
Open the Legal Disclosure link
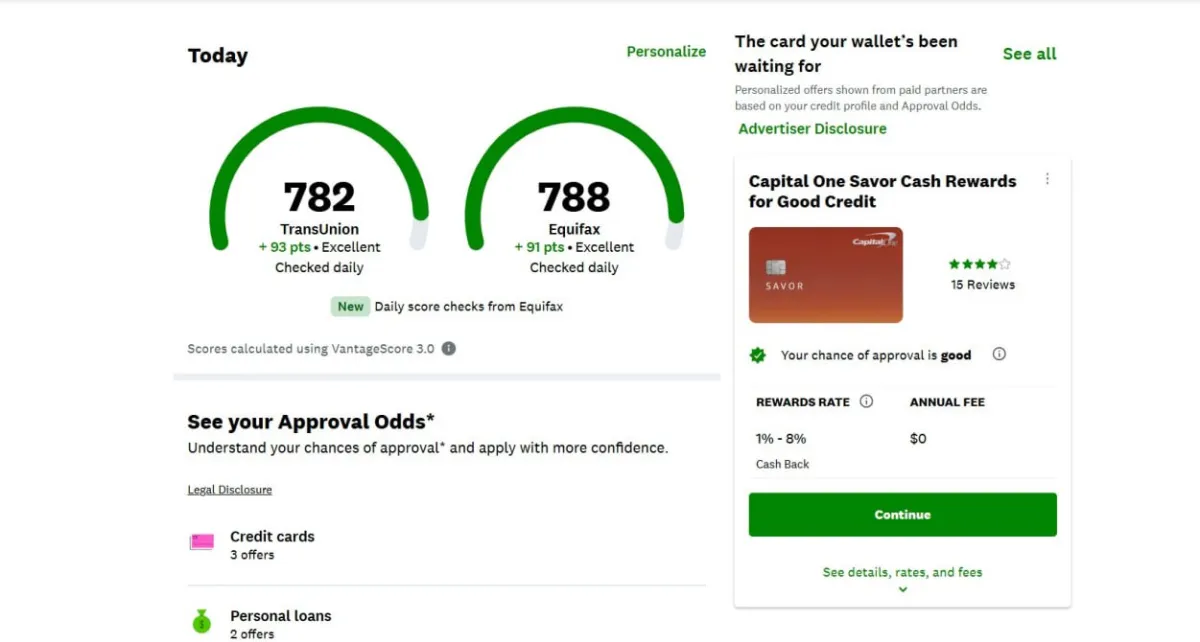pyautogui.click(x=230, y=490)
